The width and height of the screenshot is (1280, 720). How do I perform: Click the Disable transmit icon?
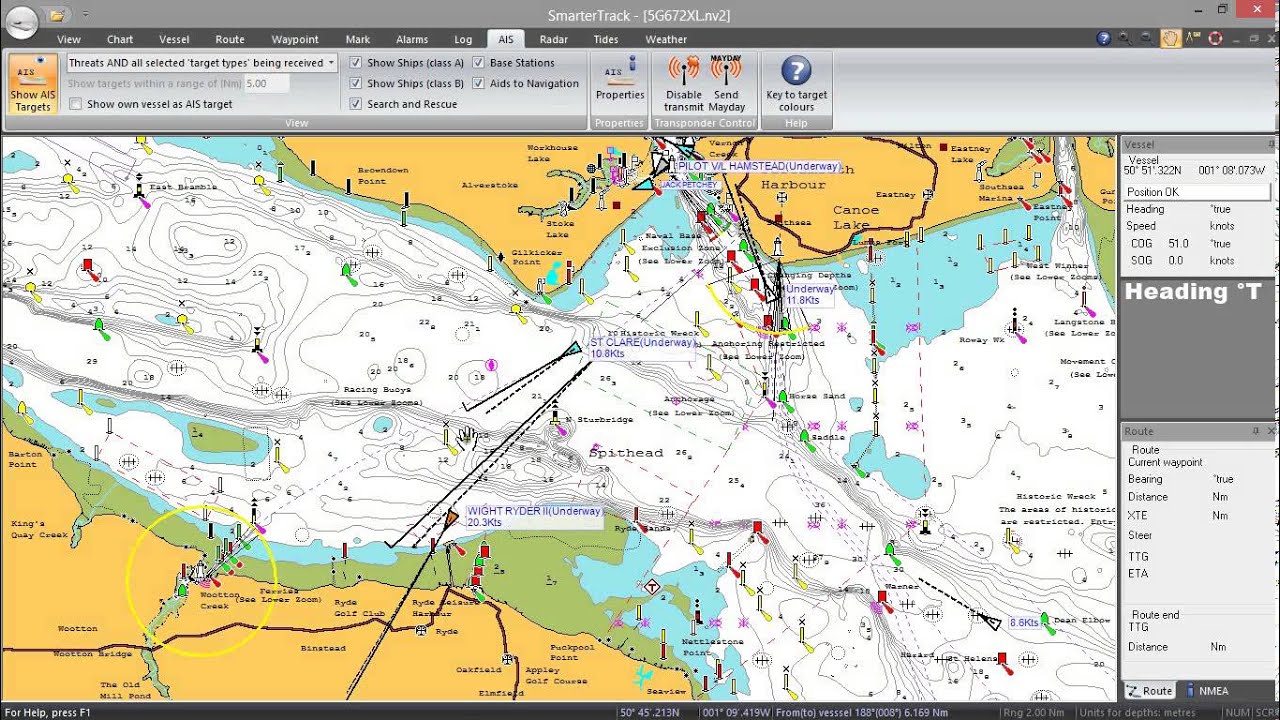[684, 83]
